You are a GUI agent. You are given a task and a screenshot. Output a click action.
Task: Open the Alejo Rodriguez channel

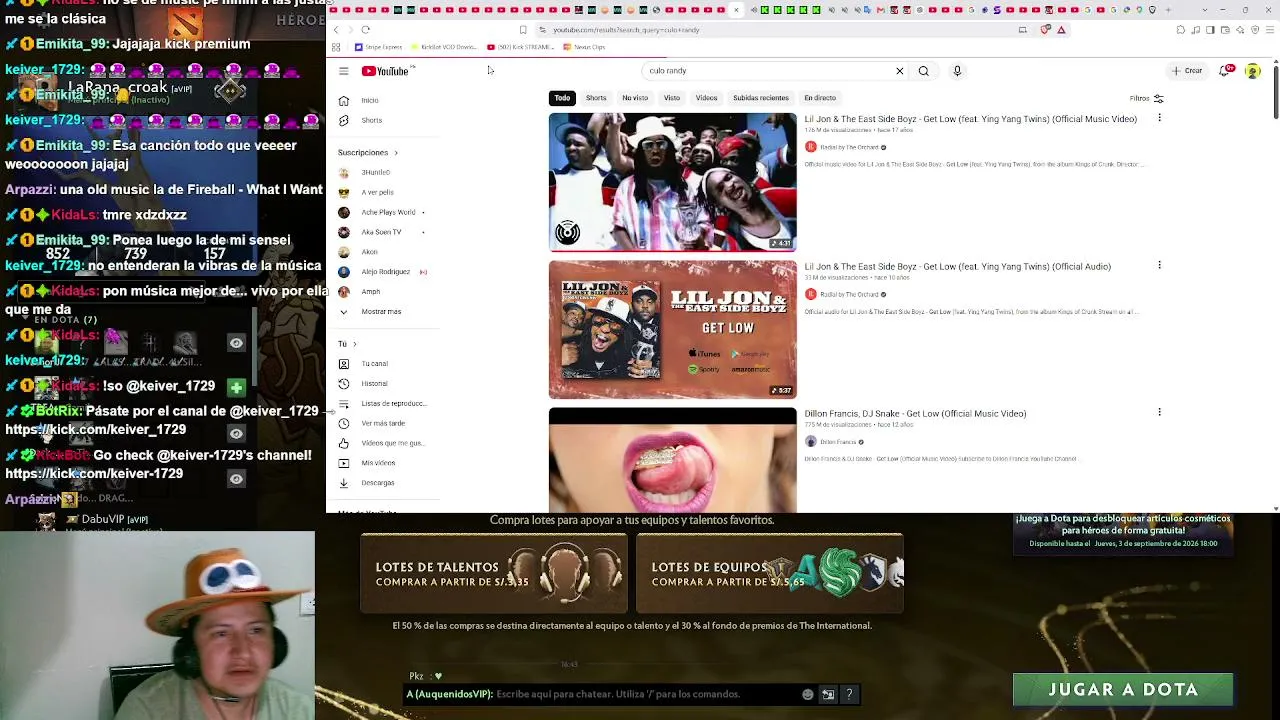click(384, 272)
